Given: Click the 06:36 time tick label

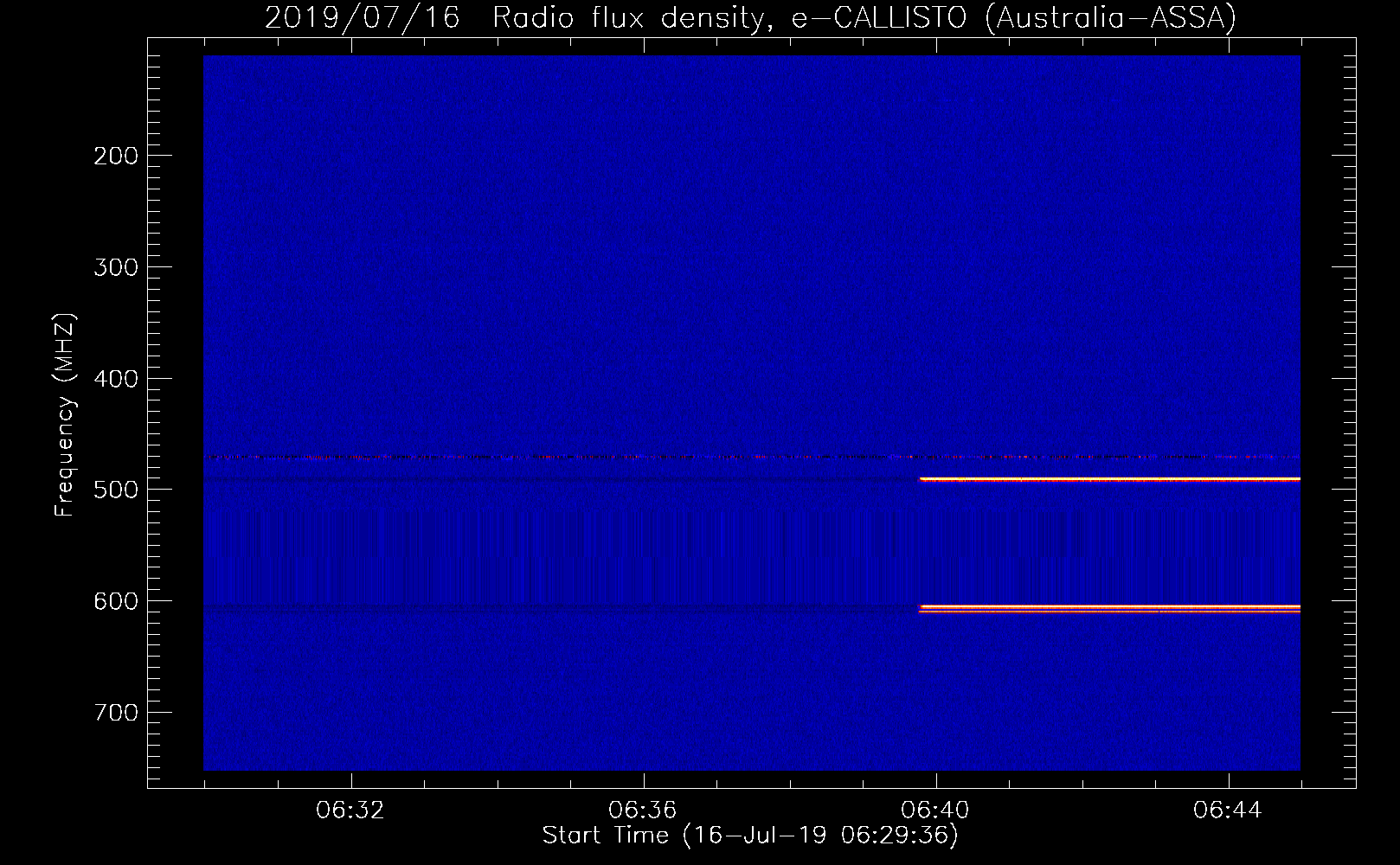Looking at the screenshot, I should coord(643,811).
